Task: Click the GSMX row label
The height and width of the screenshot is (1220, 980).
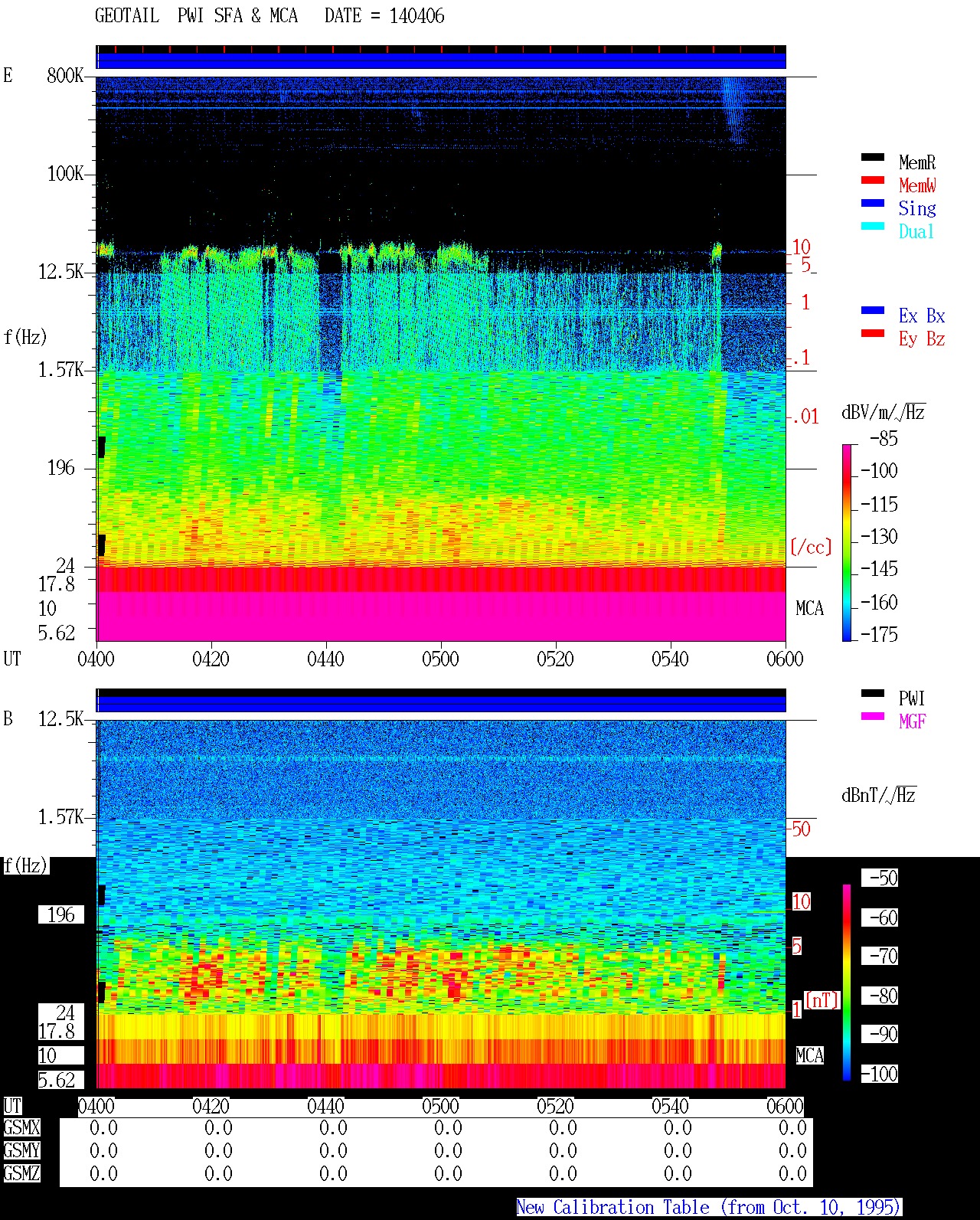Action: click(21, 1128)
